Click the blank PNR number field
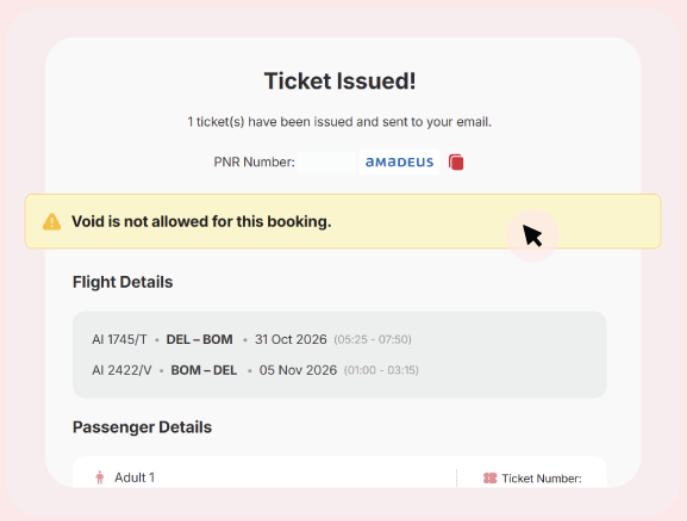687x521 pixels. point(326,162)
